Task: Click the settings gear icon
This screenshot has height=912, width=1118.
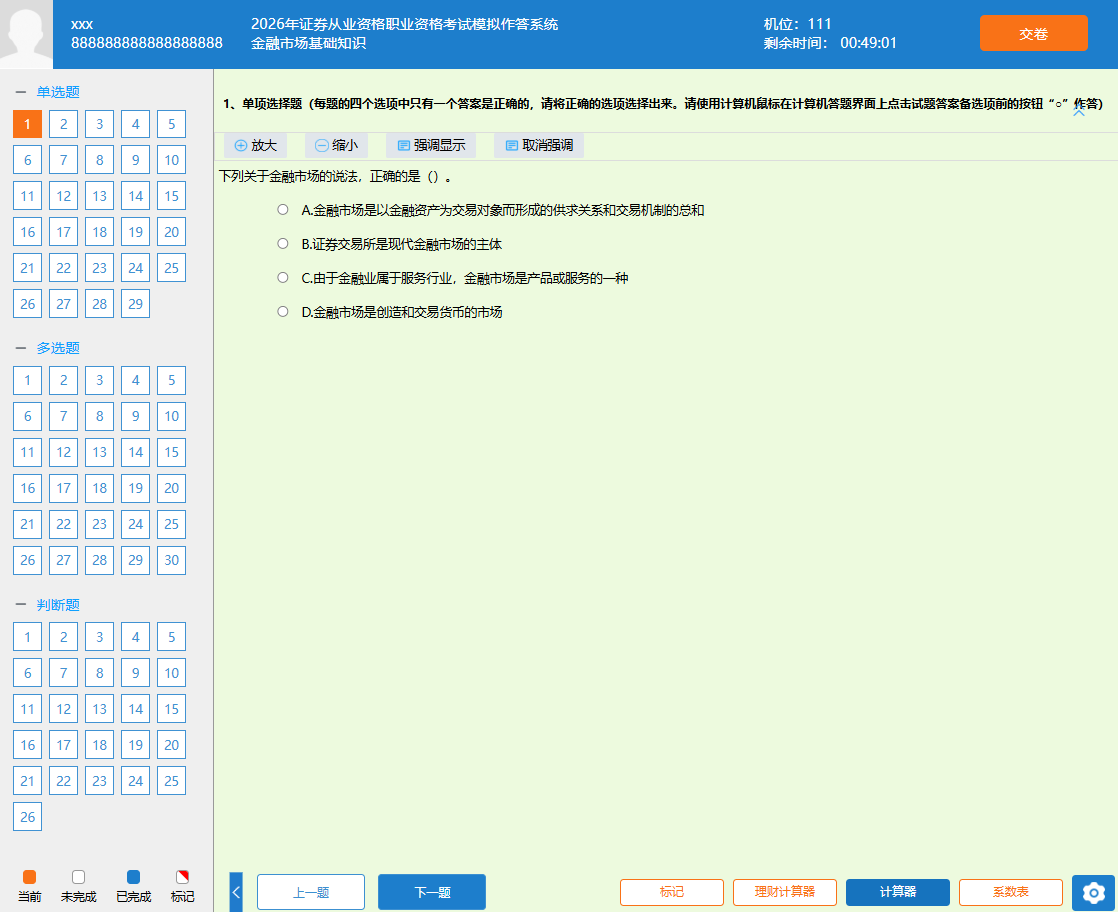Action: coord(1093,892)
